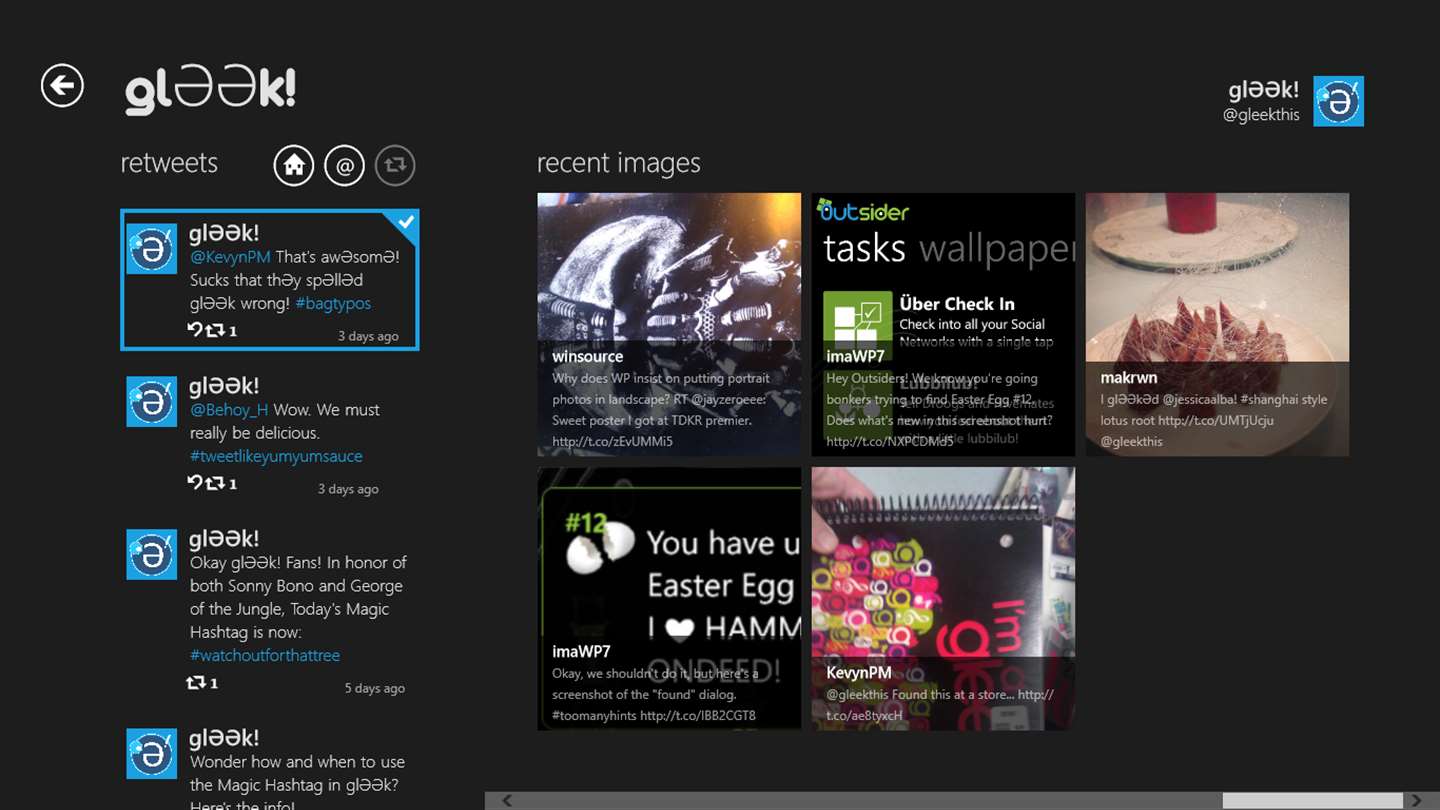The image size is (1440, 810).
Task: Click the scrollbar's left arrow
Action: click(x=507, y=800)
